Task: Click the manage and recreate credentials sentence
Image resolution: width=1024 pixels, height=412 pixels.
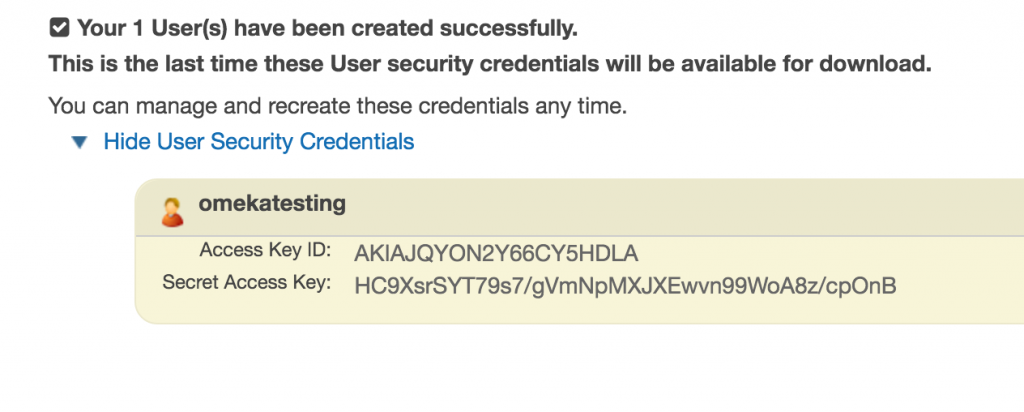Action: click(338, 105)
